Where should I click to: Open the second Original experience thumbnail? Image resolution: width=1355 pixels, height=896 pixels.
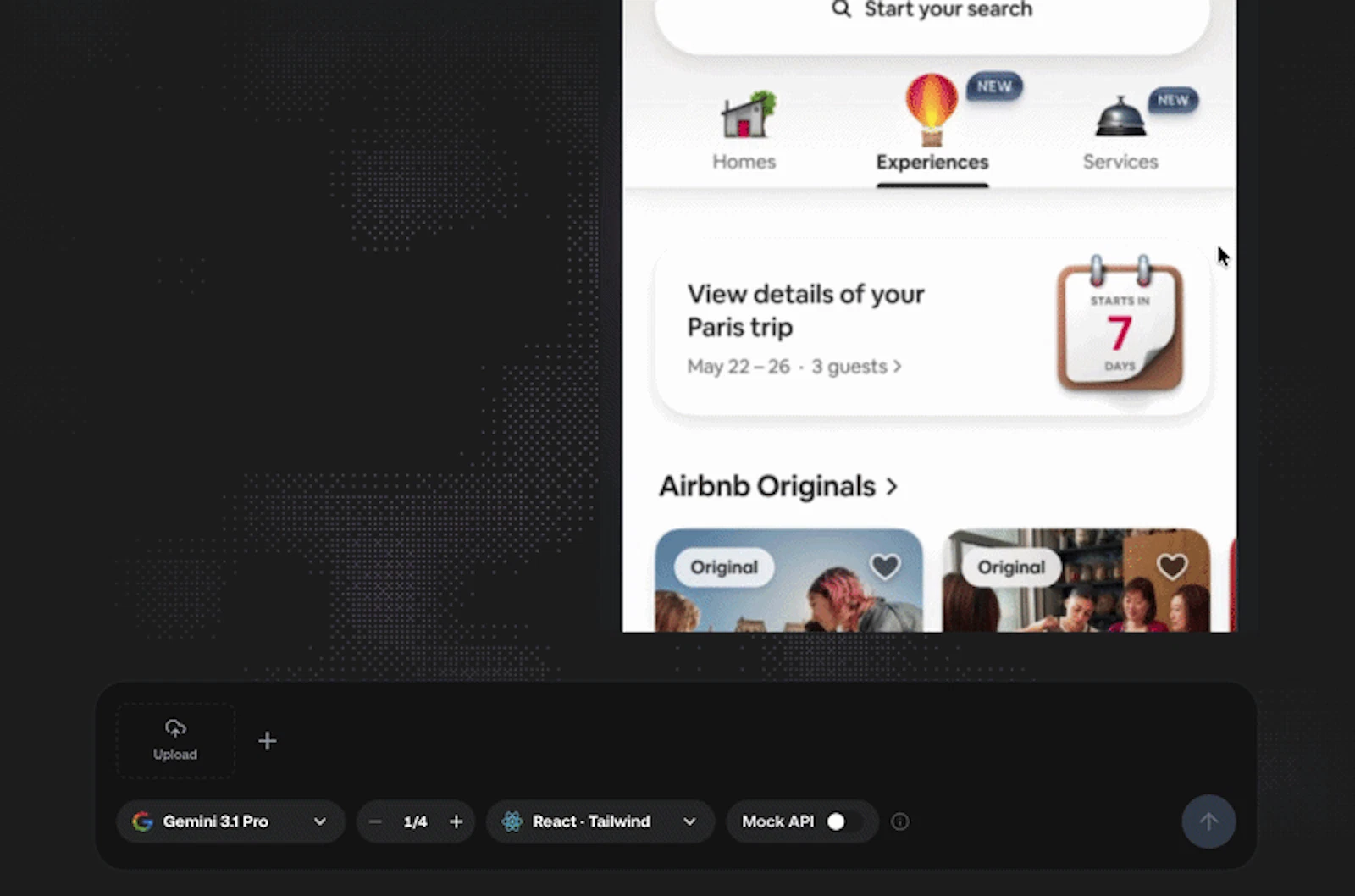coord(1076,581)
